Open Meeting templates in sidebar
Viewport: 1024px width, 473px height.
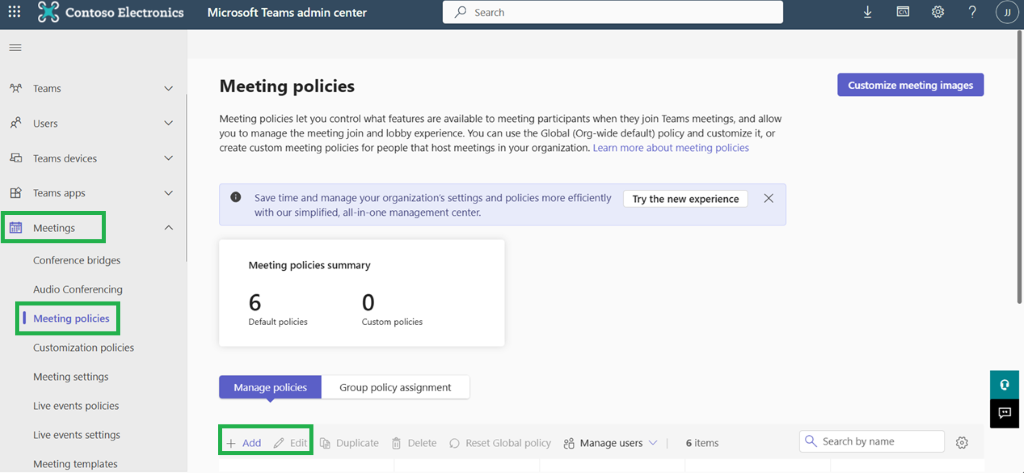point(75,463)
